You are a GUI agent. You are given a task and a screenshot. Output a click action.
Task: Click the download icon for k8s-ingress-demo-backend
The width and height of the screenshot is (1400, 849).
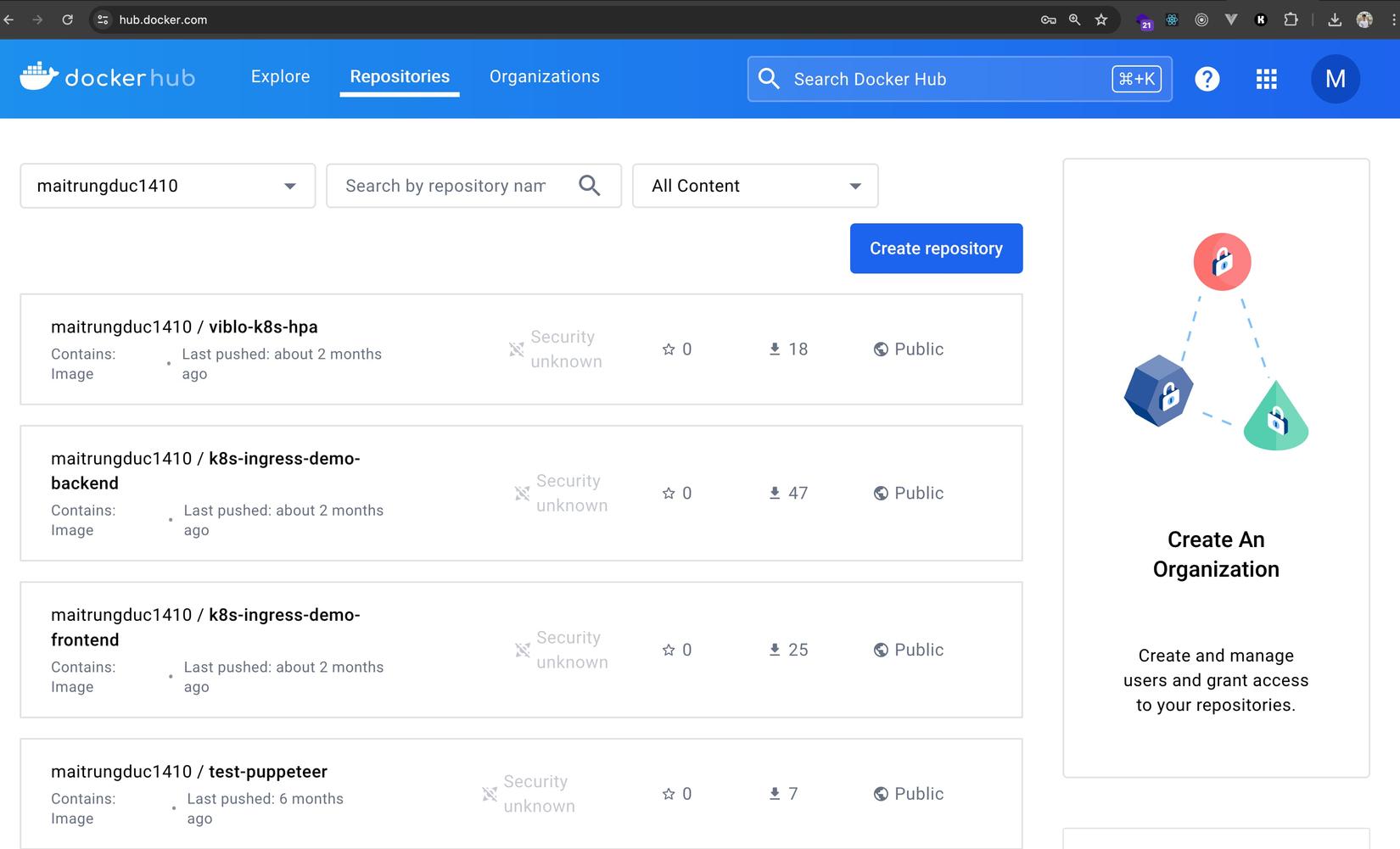tap(775, 494)
